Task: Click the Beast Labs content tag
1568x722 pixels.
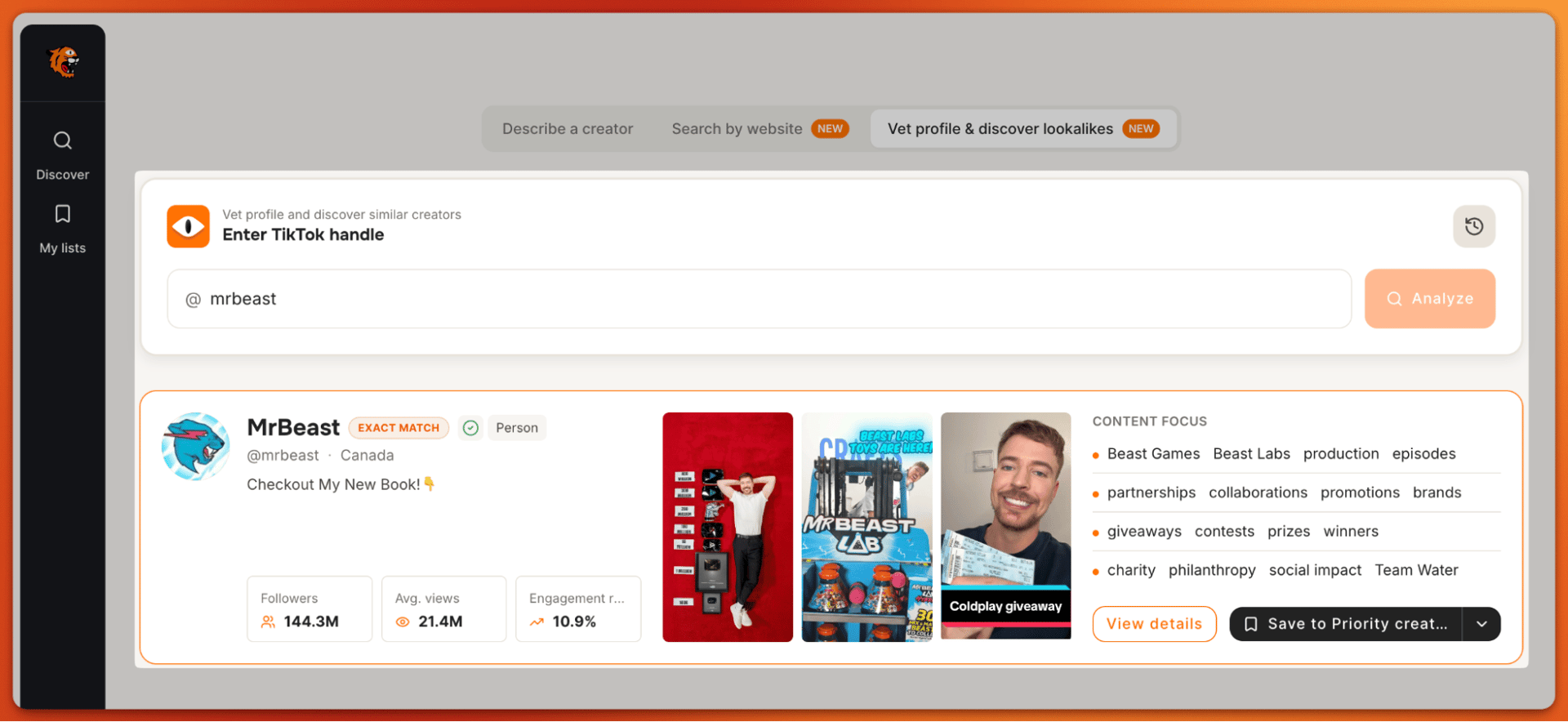Action: pos(1251,454)
